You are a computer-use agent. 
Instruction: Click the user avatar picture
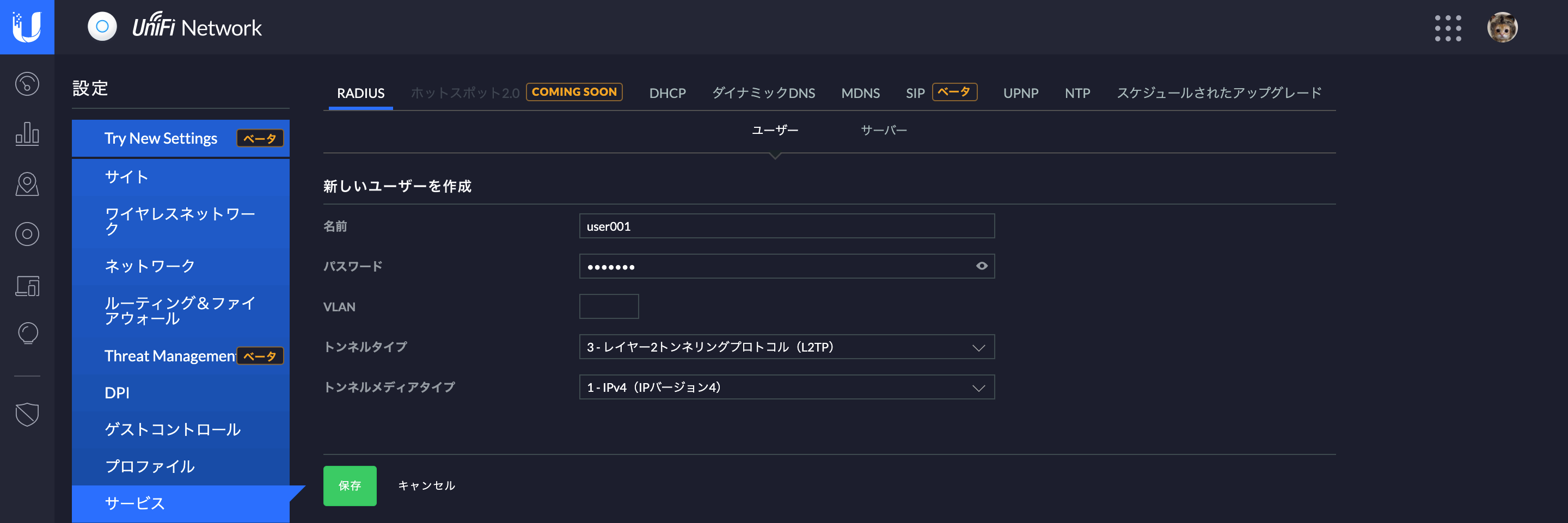[1502, 27]
